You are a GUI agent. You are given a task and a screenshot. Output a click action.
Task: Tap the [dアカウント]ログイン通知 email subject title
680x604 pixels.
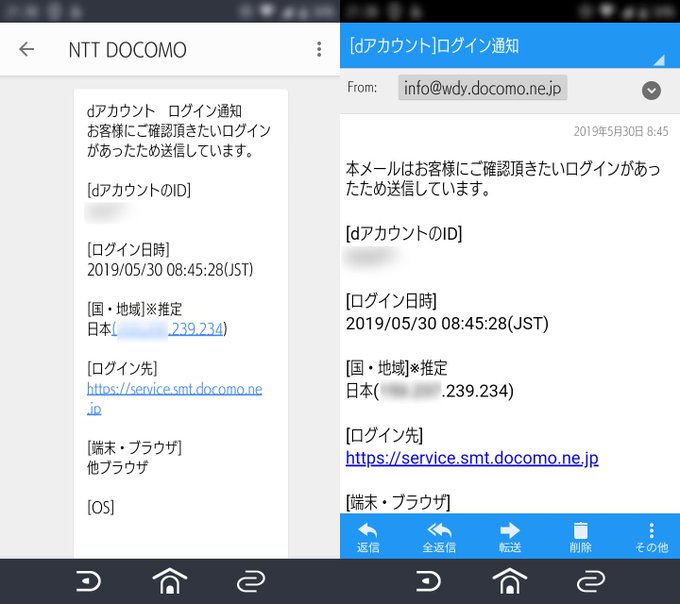[x=434, y=46]
